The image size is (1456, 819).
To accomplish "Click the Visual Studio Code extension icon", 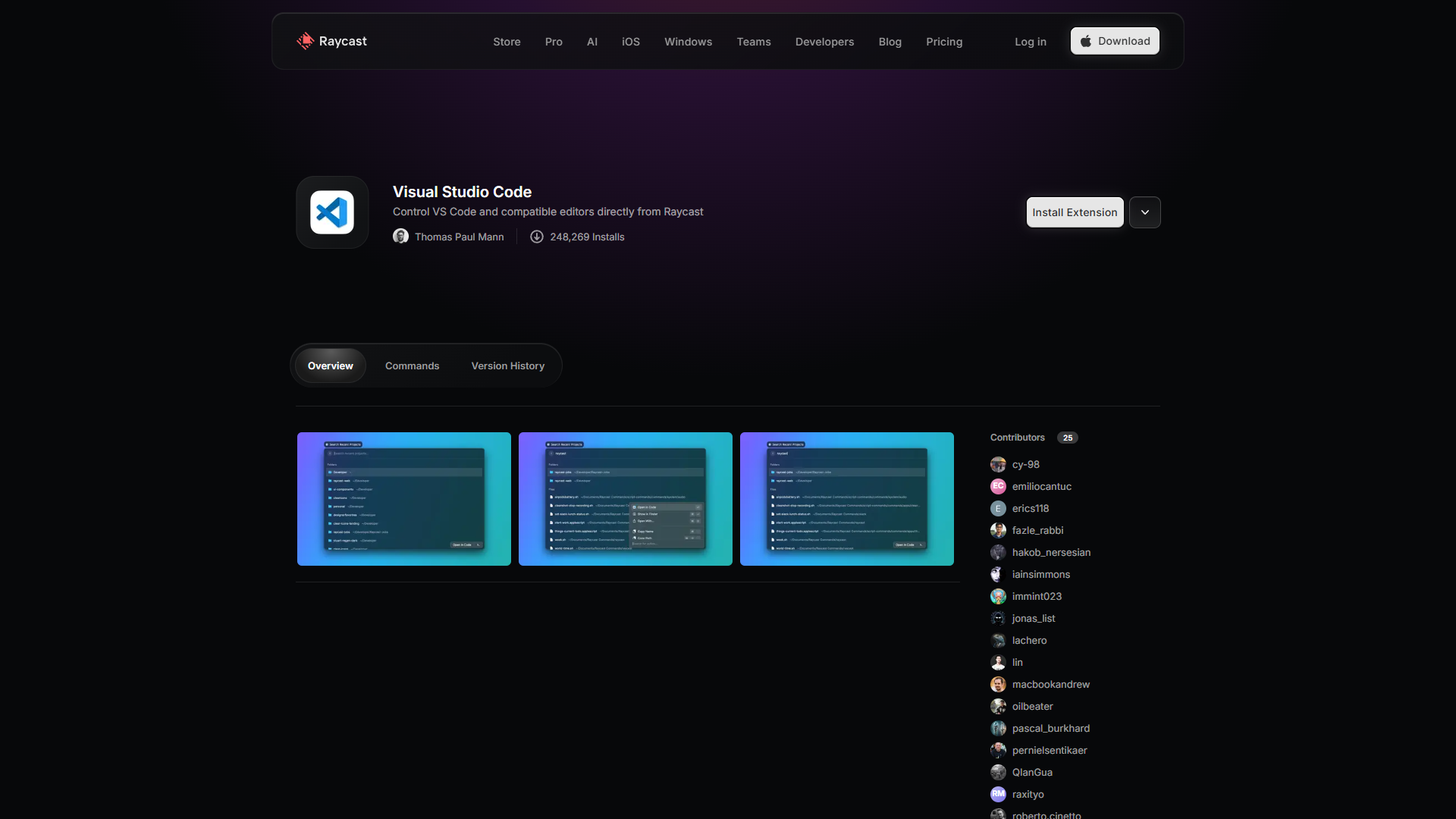I will click(x=332, y=212).
